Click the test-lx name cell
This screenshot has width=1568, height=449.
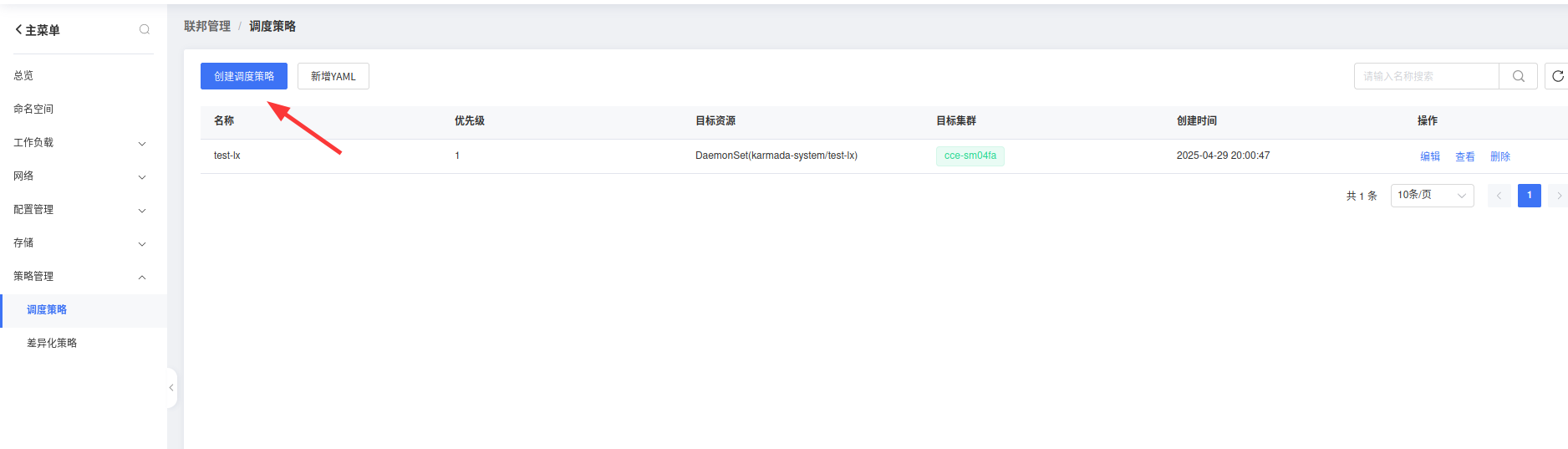click(227, 156)
